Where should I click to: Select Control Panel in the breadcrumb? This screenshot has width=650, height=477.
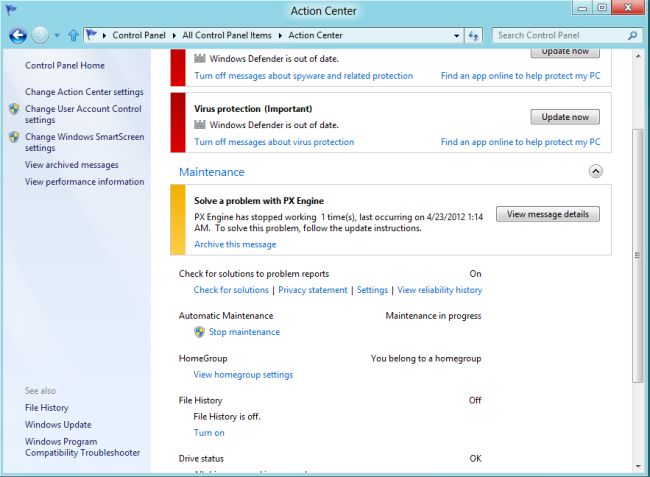coord(139,35)
